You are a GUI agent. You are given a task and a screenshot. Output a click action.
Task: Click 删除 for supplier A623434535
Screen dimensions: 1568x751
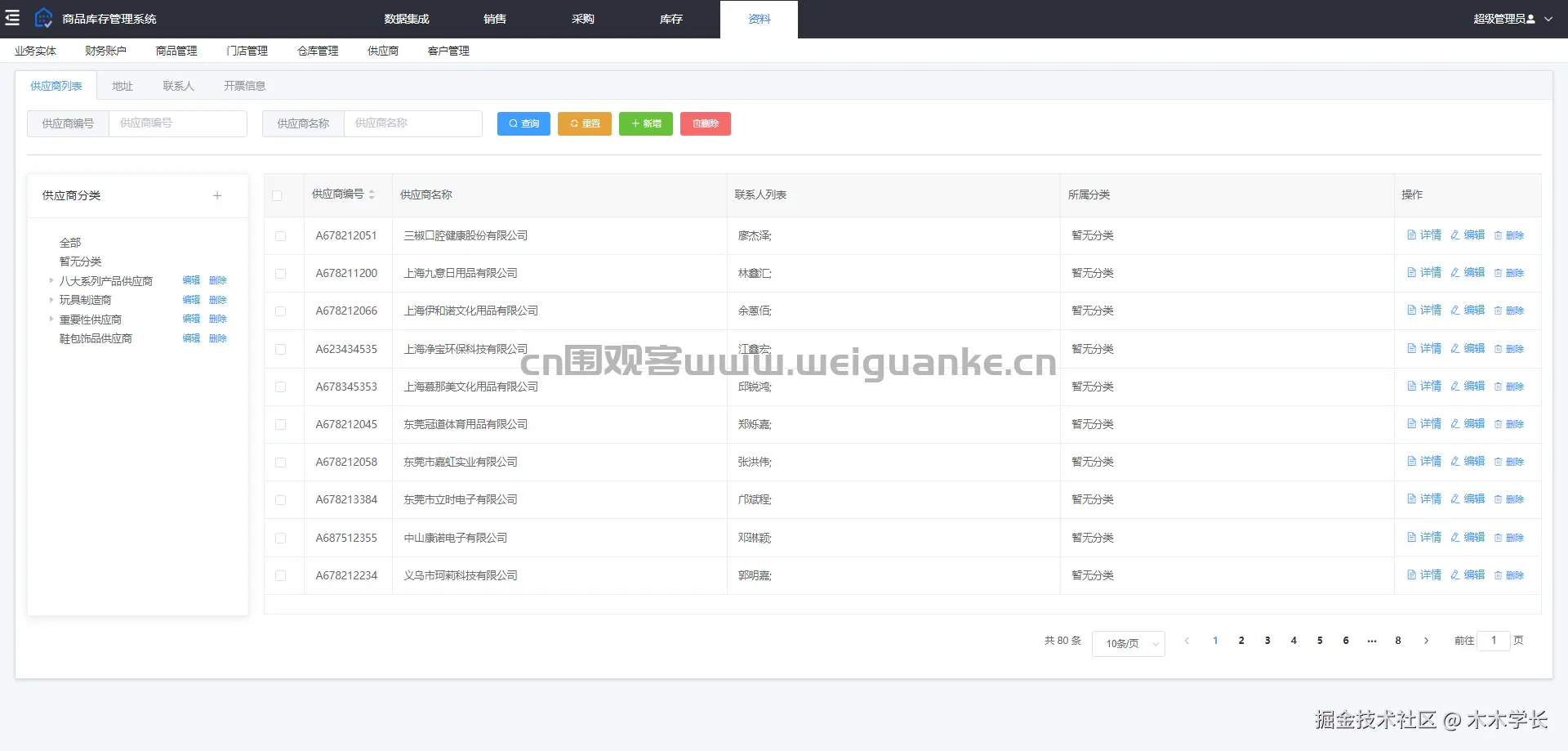coord(1509,349)
